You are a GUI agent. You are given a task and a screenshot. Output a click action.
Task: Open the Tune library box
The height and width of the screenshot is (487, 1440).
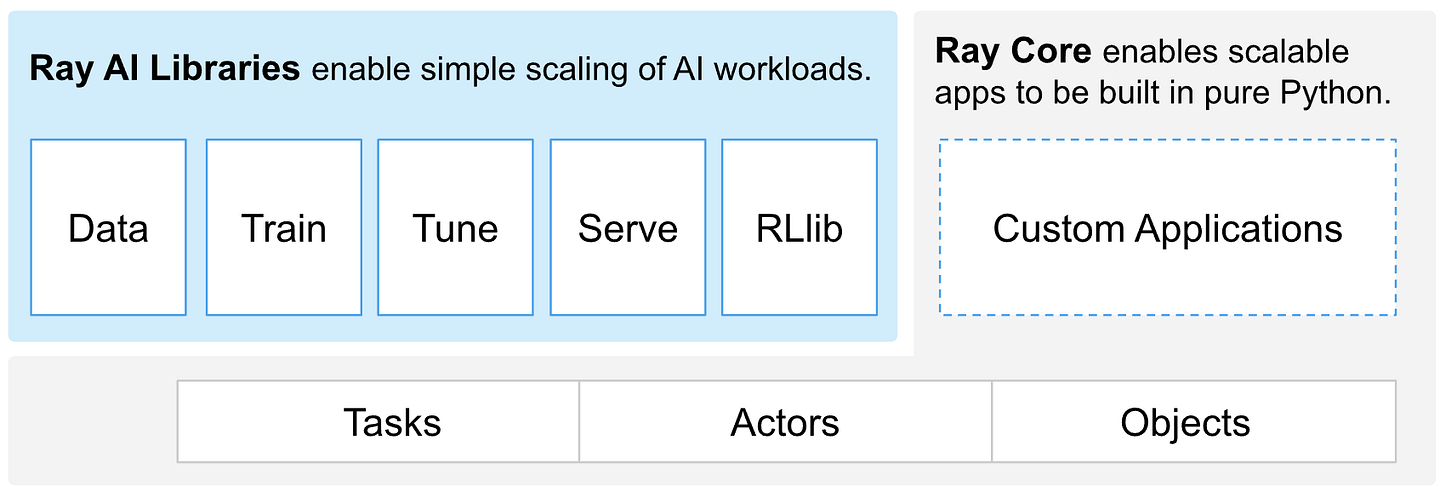[x=455, y=228]
